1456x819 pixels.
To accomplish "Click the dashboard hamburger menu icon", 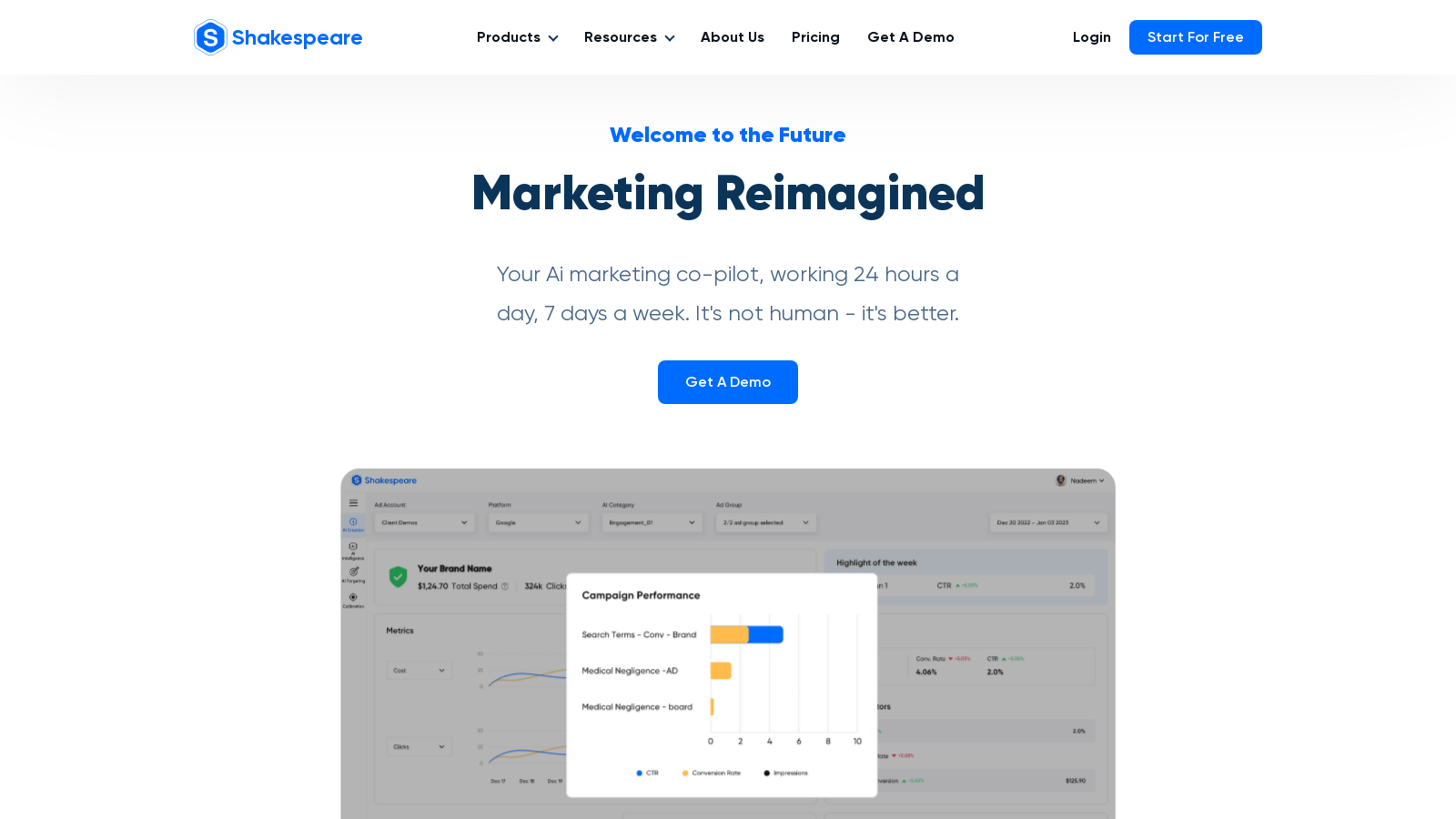I will (x=353, y=503).
